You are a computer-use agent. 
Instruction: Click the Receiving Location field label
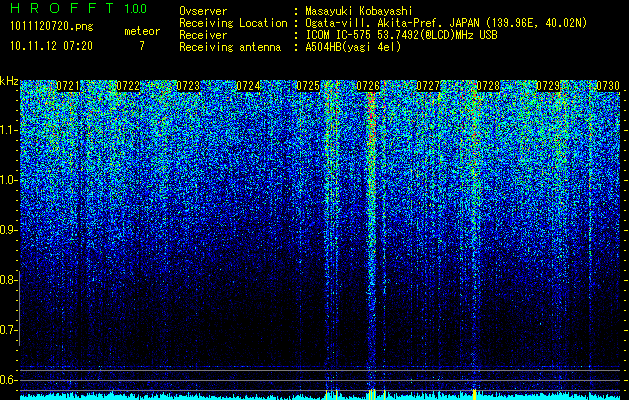233,24
